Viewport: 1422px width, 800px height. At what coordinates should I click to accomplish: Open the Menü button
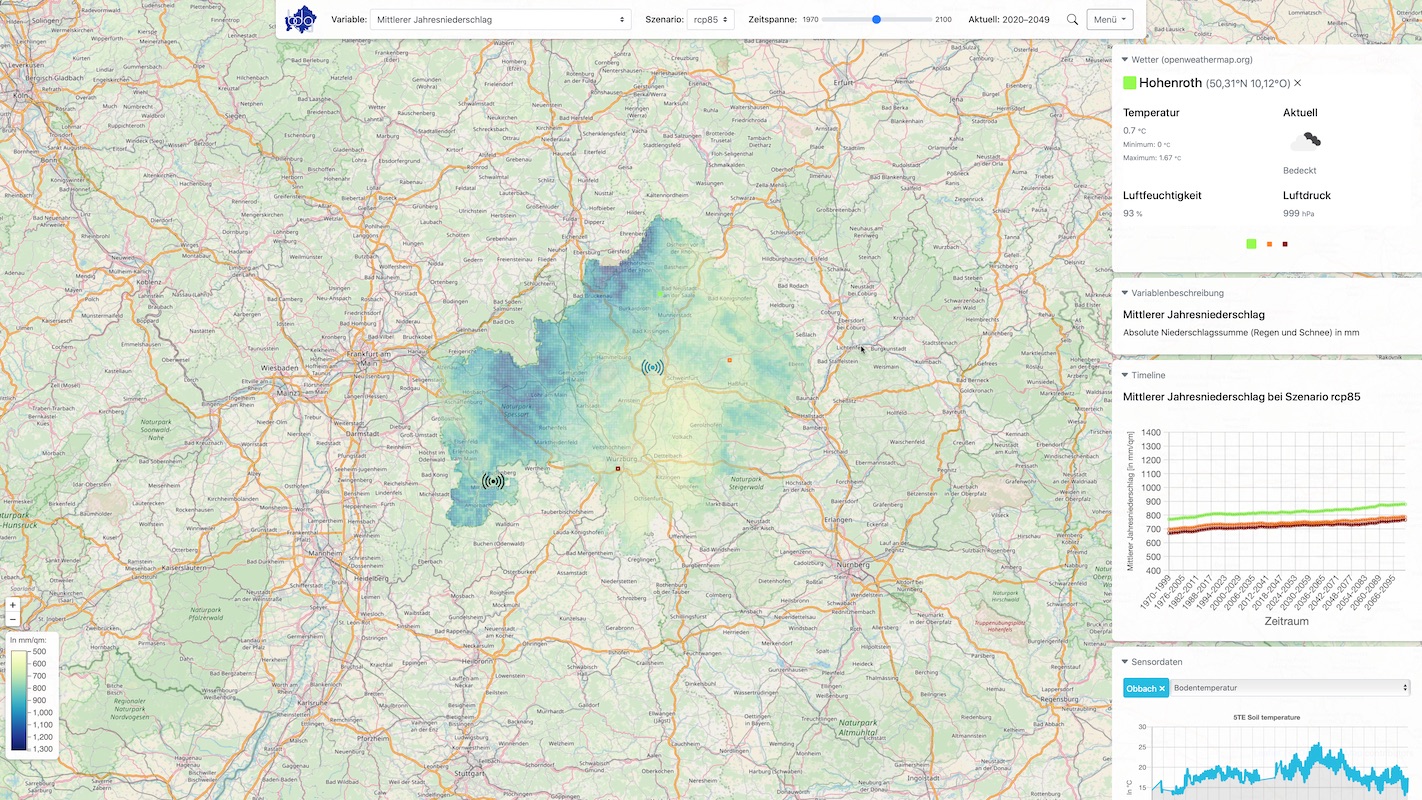pos(1109,19)
